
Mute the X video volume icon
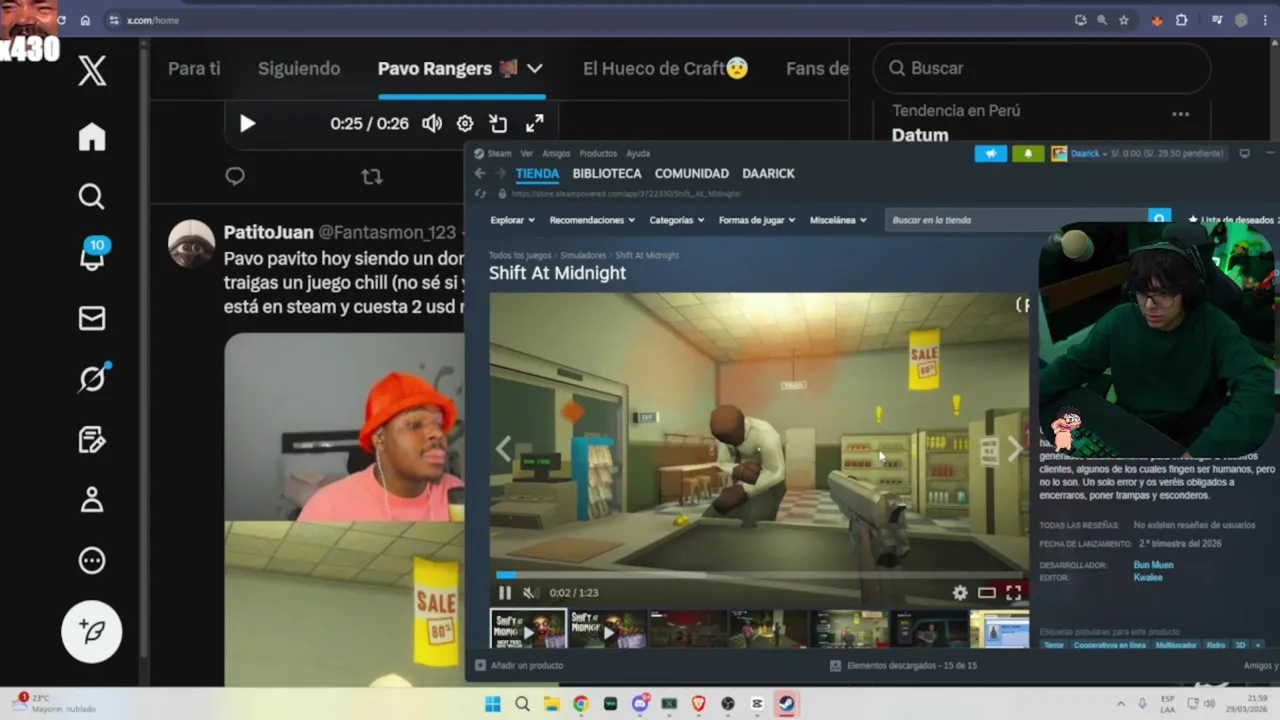pyautogui.click(x=432, y=123)
